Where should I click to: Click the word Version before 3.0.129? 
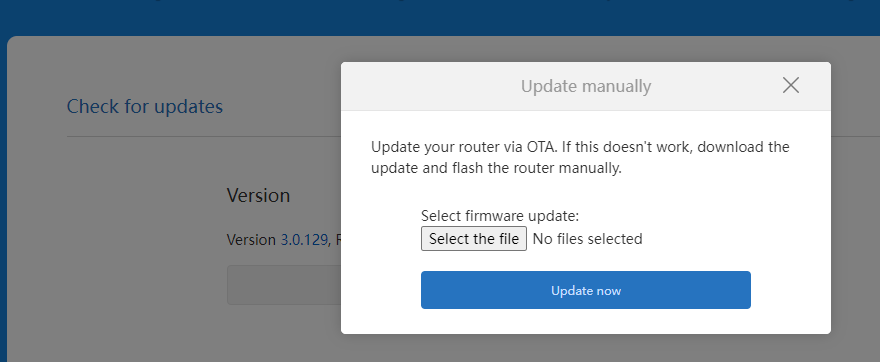click(251, 240)
